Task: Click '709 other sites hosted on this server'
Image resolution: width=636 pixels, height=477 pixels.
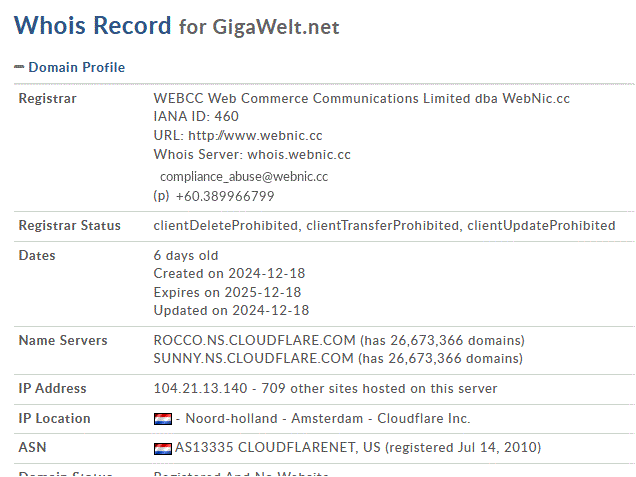Action: [x=379, y=389]
